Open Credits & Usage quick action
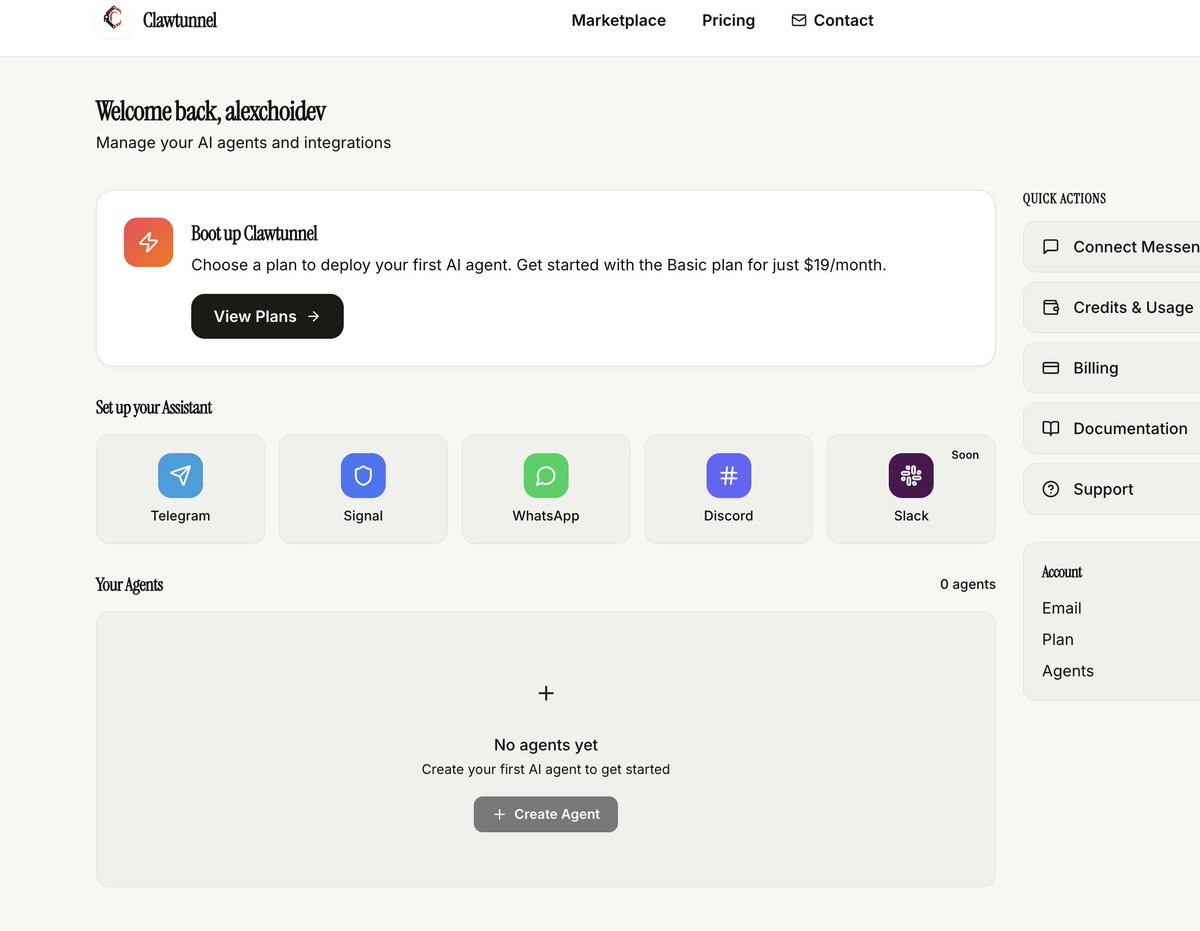The image size is (1200, 931). [1111, 308]
